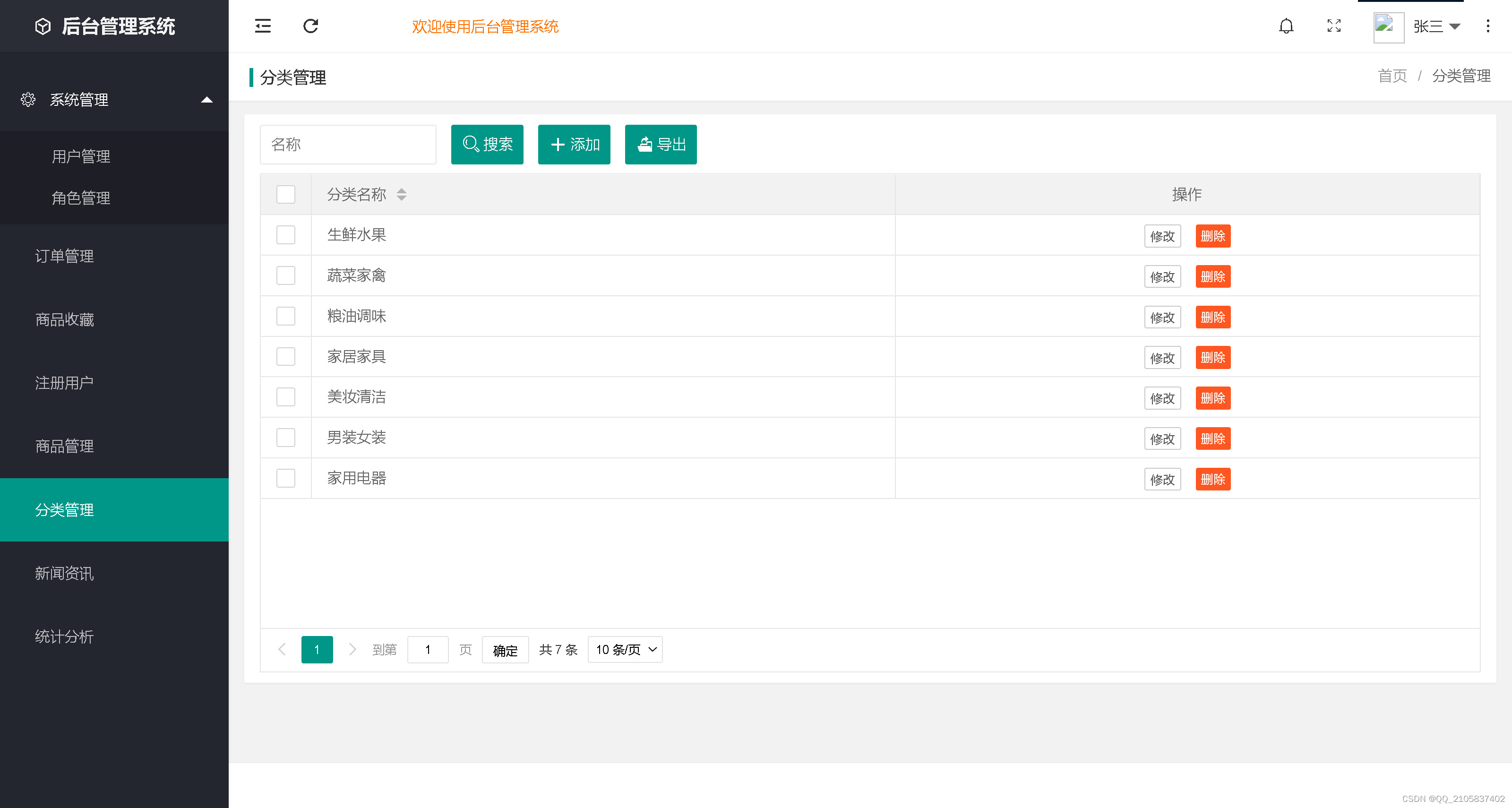Check the 粮油调味 row checkbox

pyautogui.click(x=286, y=316)
